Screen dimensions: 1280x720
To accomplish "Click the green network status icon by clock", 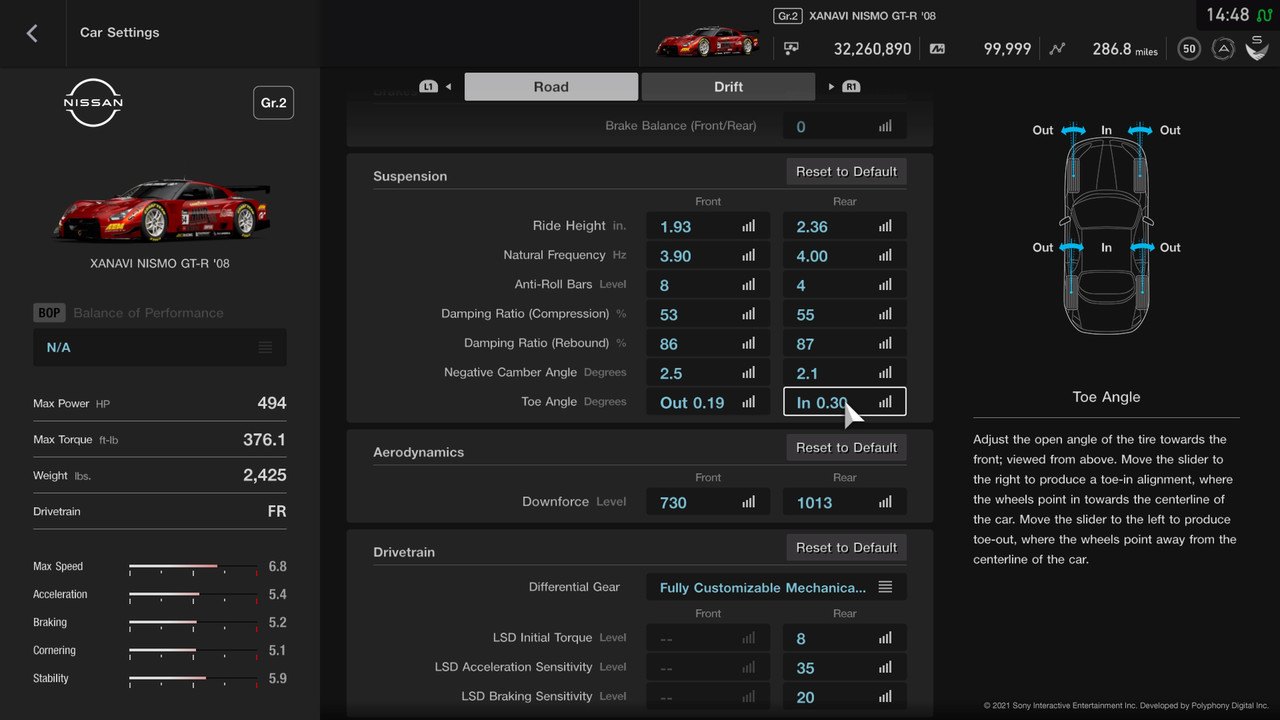I will pos(1265,15).
